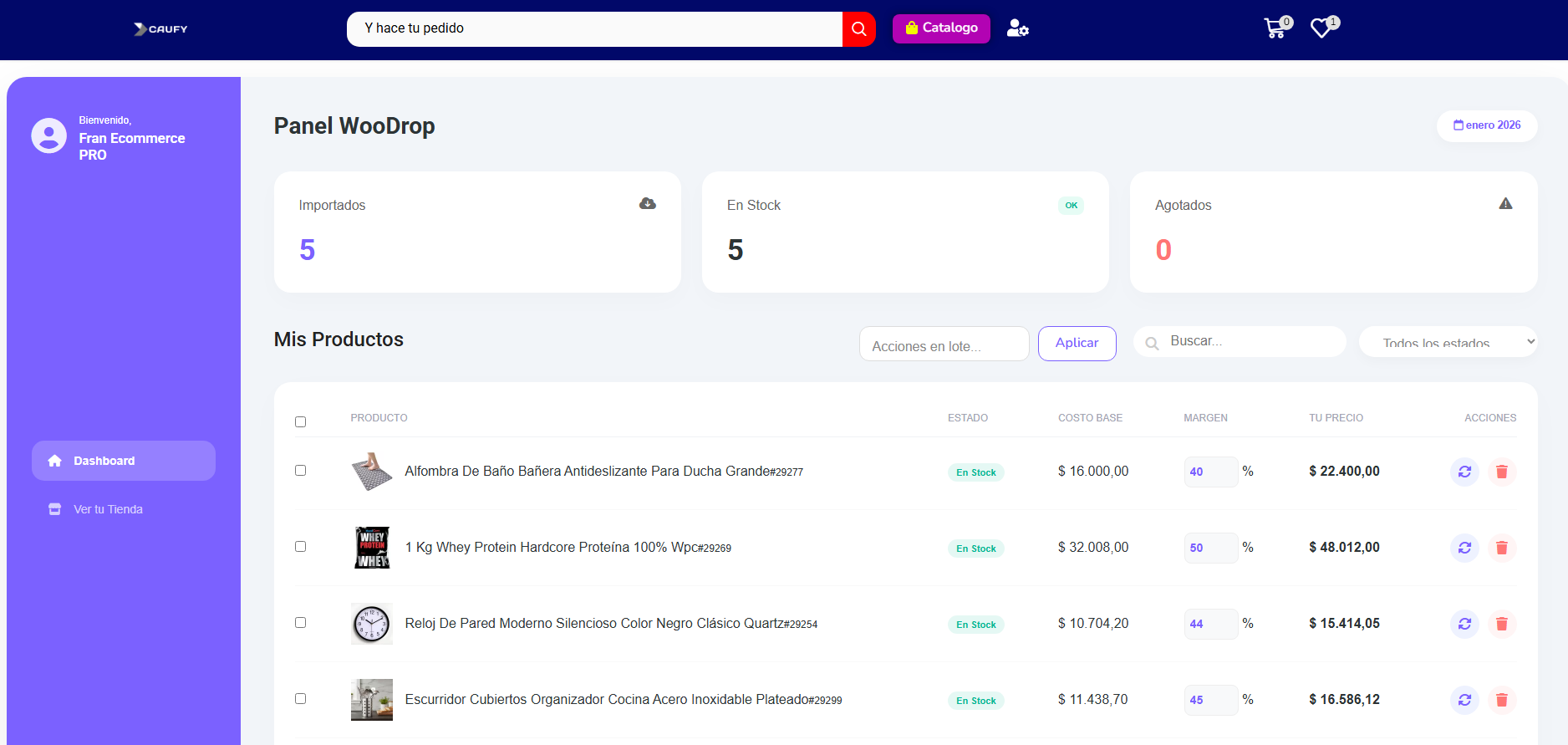The width and height of the screenshot is (1568, 745).
Task: Check the Whey Protein row checkbox
Action: coord(300,546)
